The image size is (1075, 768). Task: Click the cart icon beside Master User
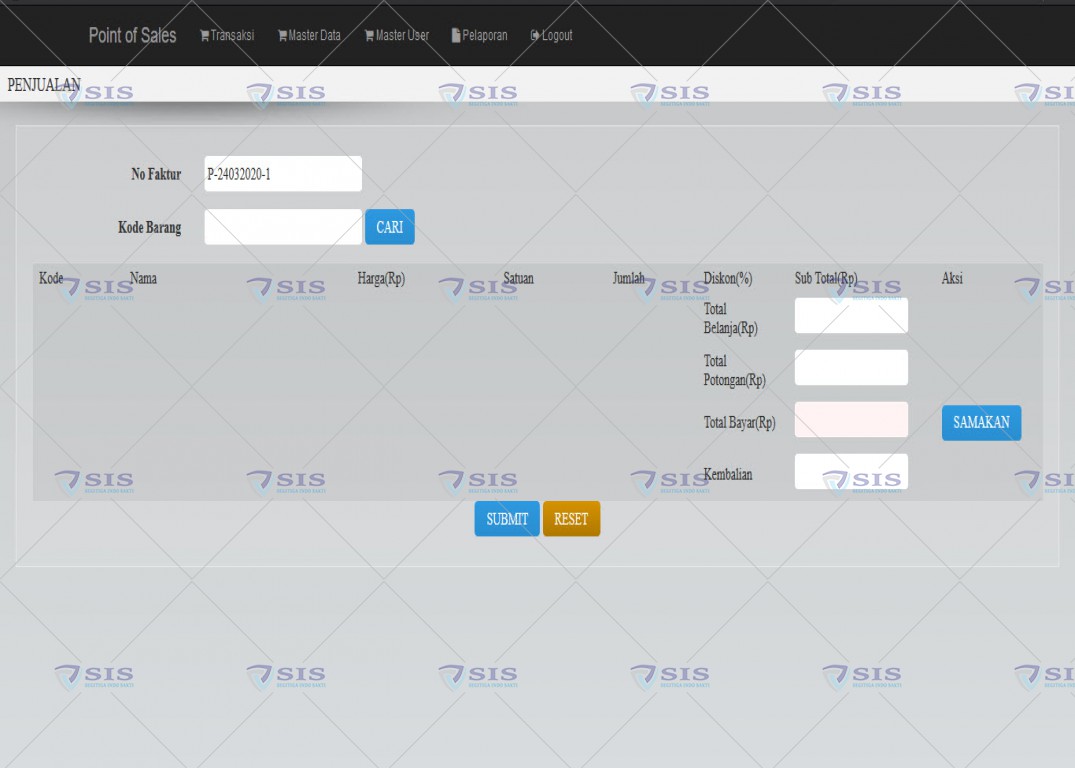pos(369,36)
